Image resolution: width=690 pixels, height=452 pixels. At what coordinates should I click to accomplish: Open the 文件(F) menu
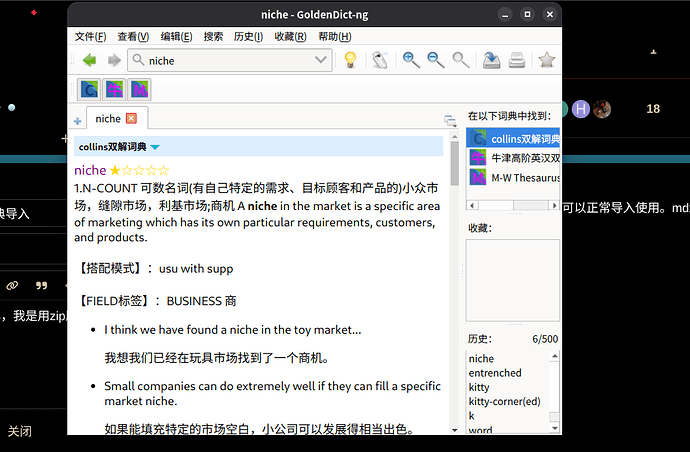pos(91,36)
